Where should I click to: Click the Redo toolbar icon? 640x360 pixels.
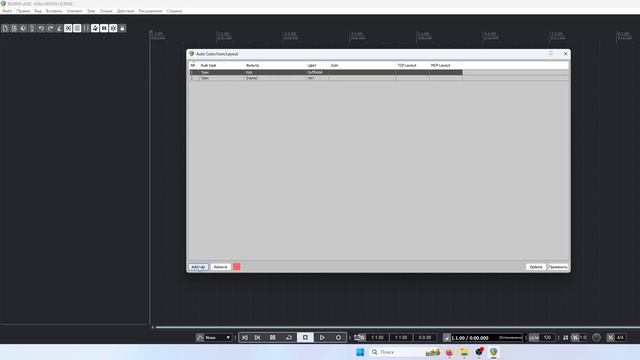[50, 28]
